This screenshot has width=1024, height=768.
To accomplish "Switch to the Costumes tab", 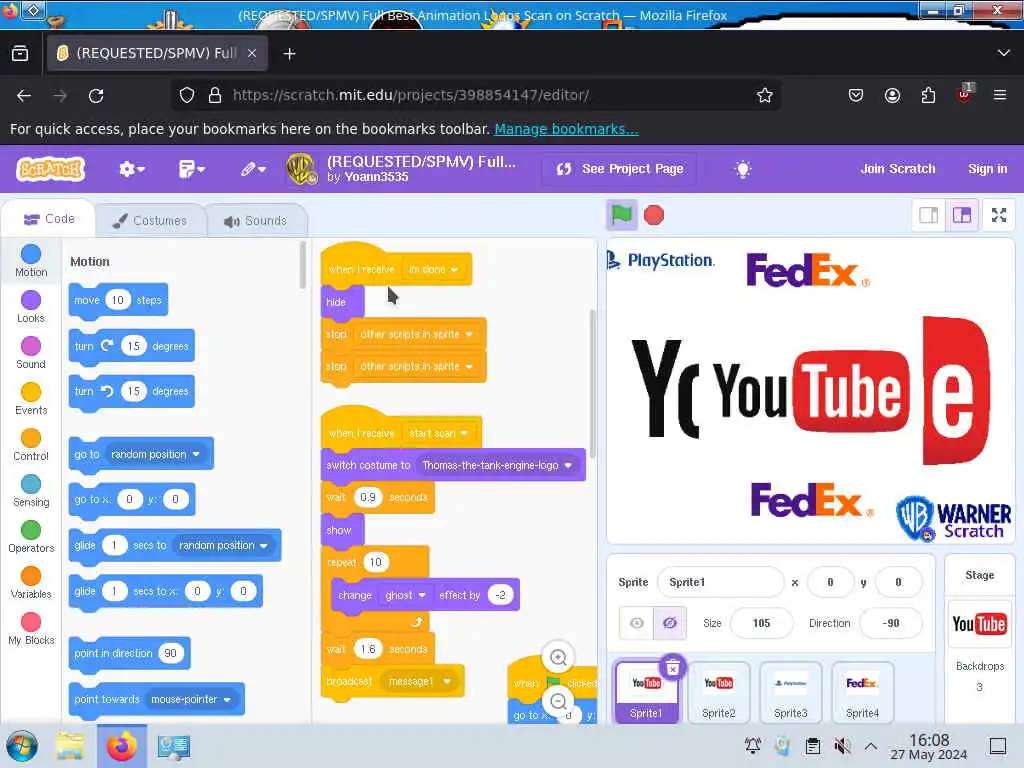I will coord(150,221).
